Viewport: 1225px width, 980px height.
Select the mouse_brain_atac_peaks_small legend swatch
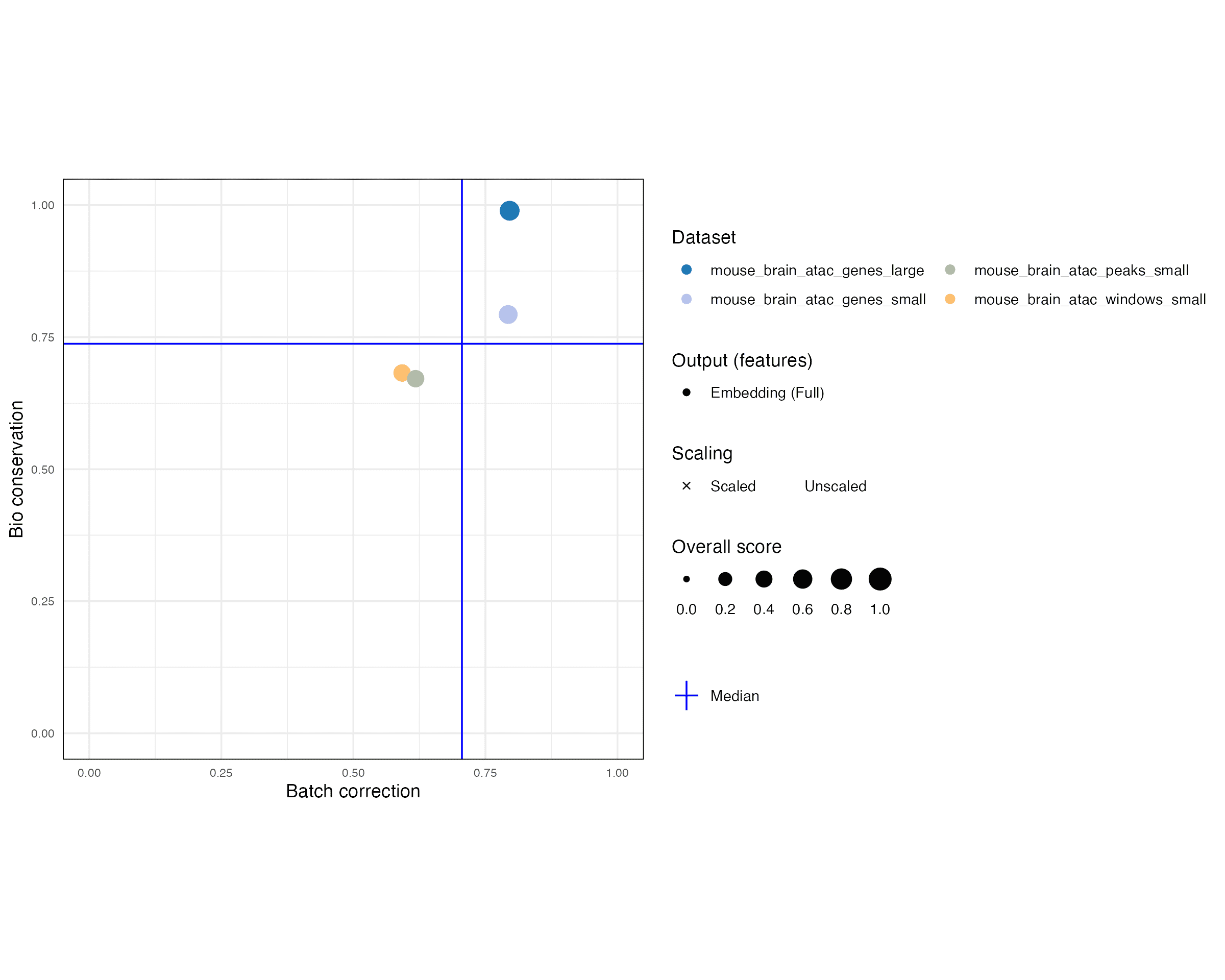point(950,270)
